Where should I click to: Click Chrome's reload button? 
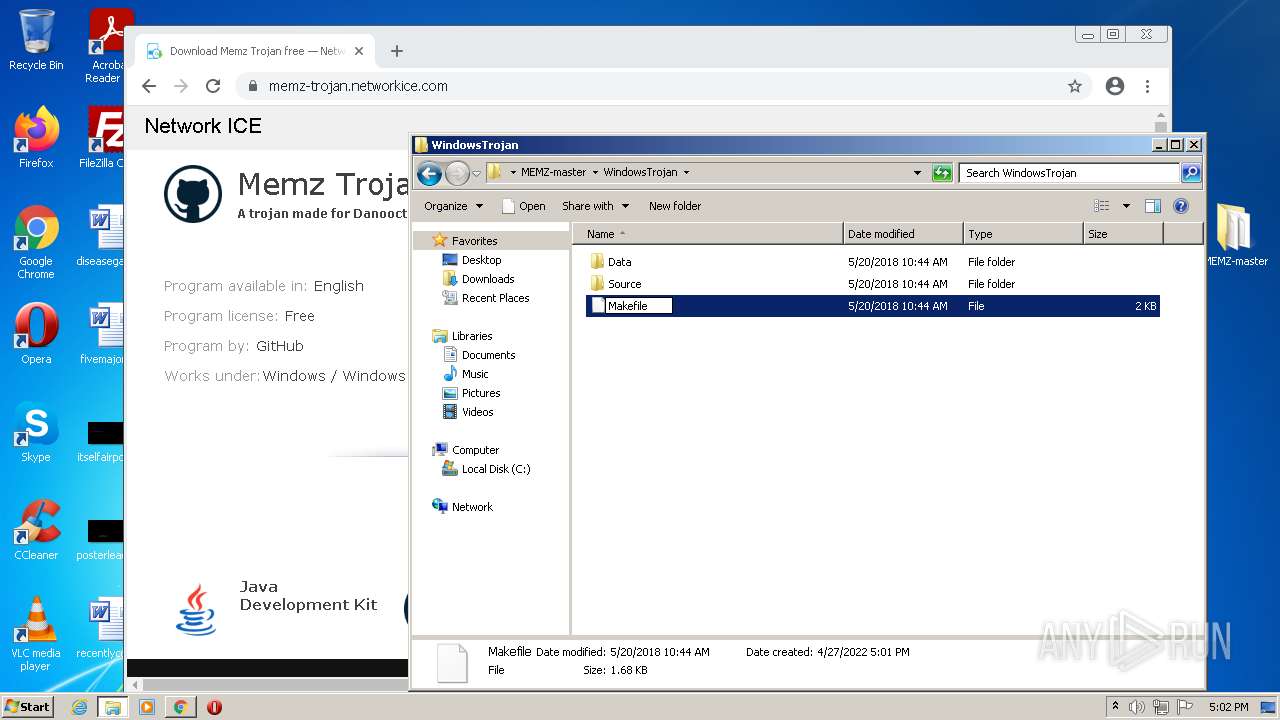pos(213,86)
